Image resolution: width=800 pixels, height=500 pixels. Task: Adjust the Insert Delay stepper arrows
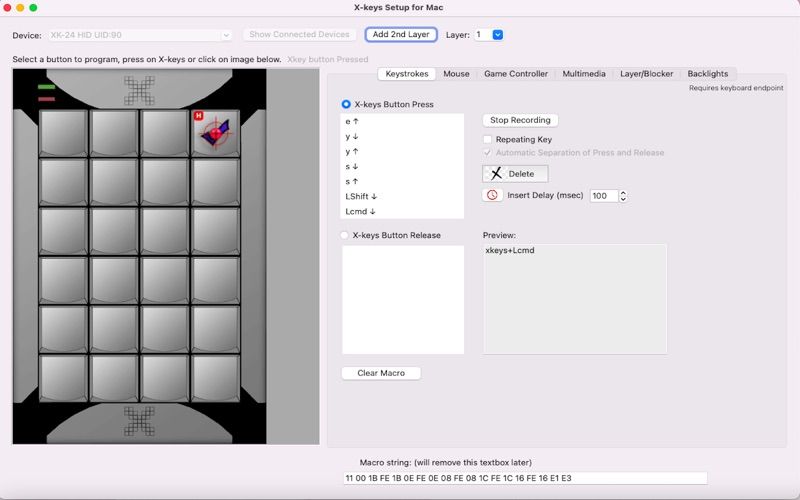(x=623, y=196)
